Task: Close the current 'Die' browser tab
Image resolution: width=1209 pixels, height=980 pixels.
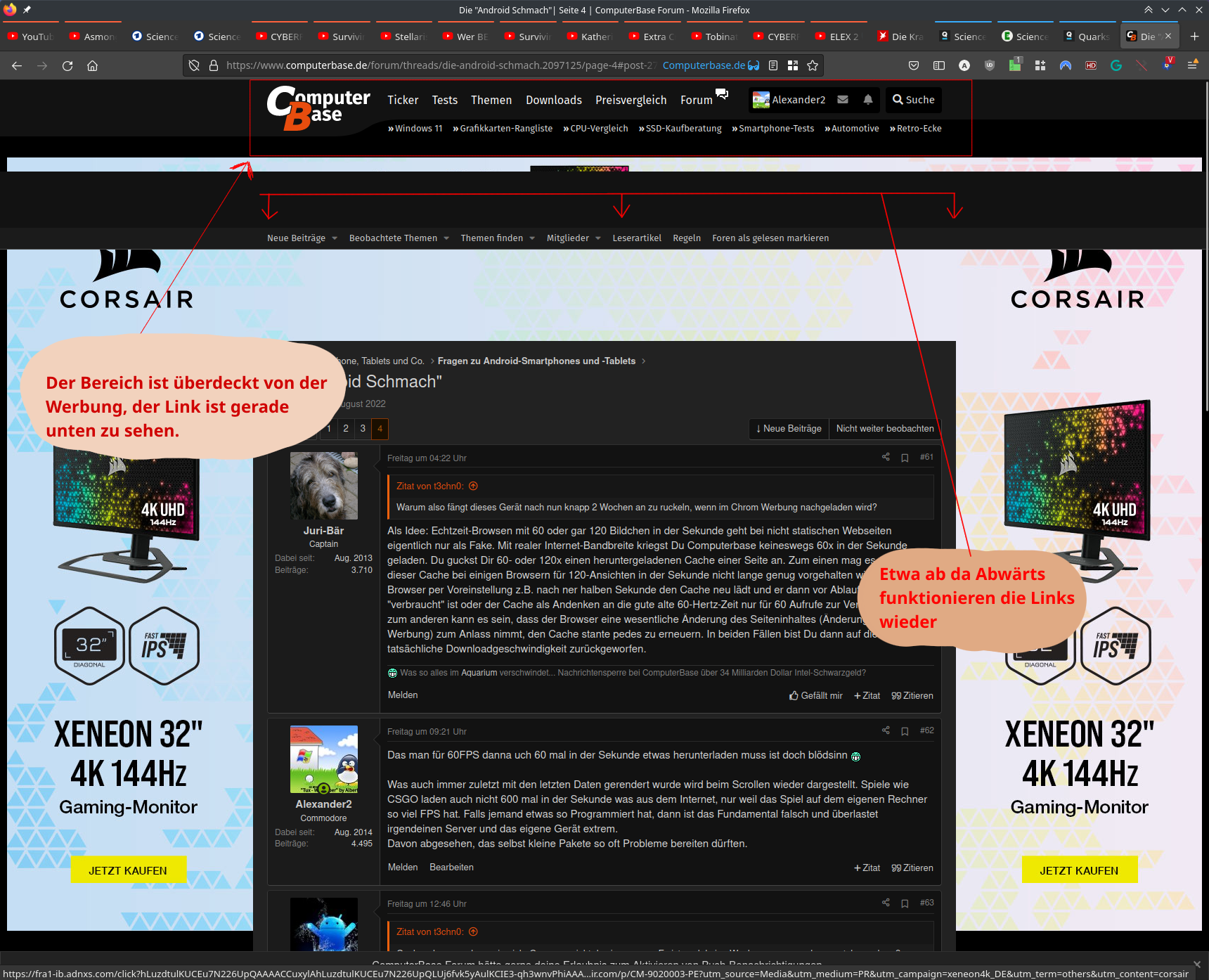Action: (1168, 36)
